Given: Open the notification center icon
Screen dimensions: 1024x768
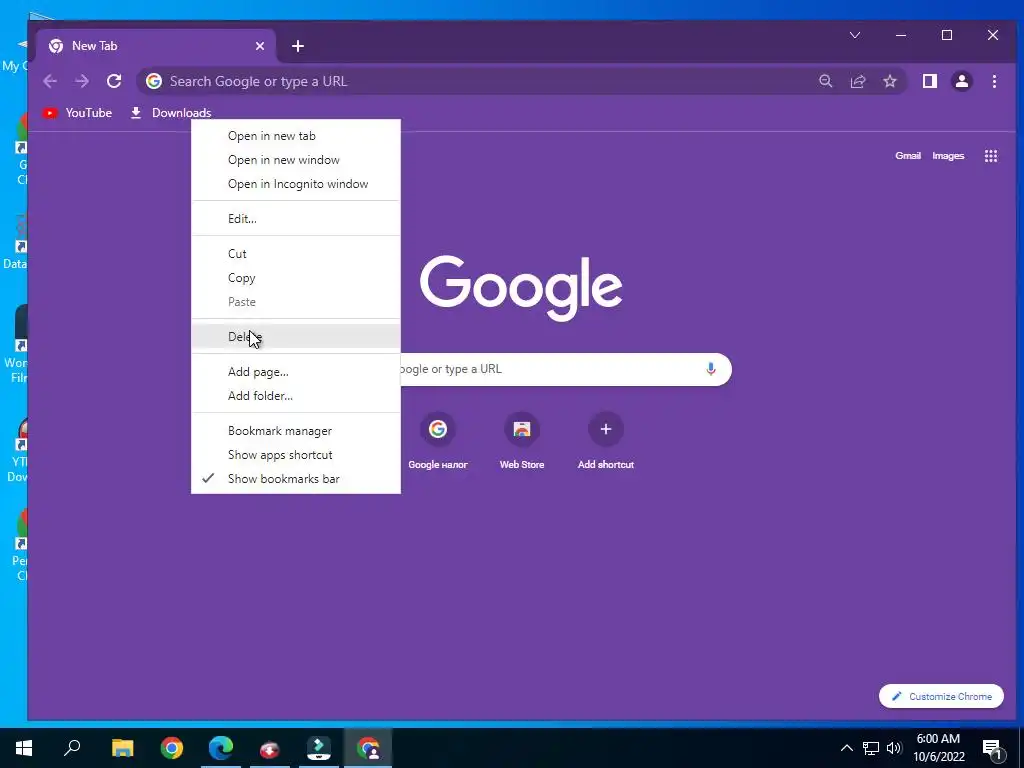Looking at the screenshot, I should coord(992,748).
